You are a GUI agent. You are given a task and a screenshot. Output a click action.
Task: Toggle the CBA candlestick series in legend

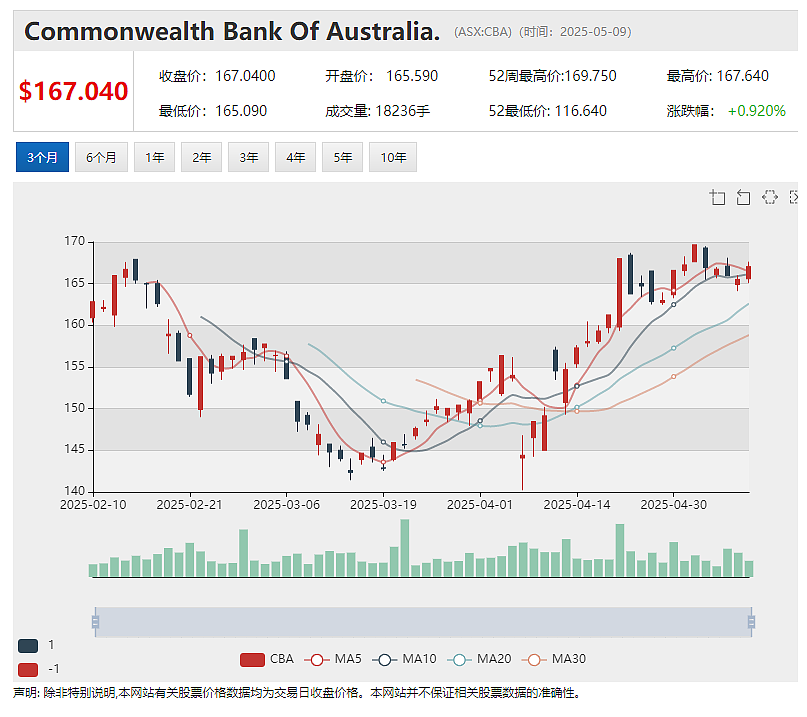tap(267, 659)
